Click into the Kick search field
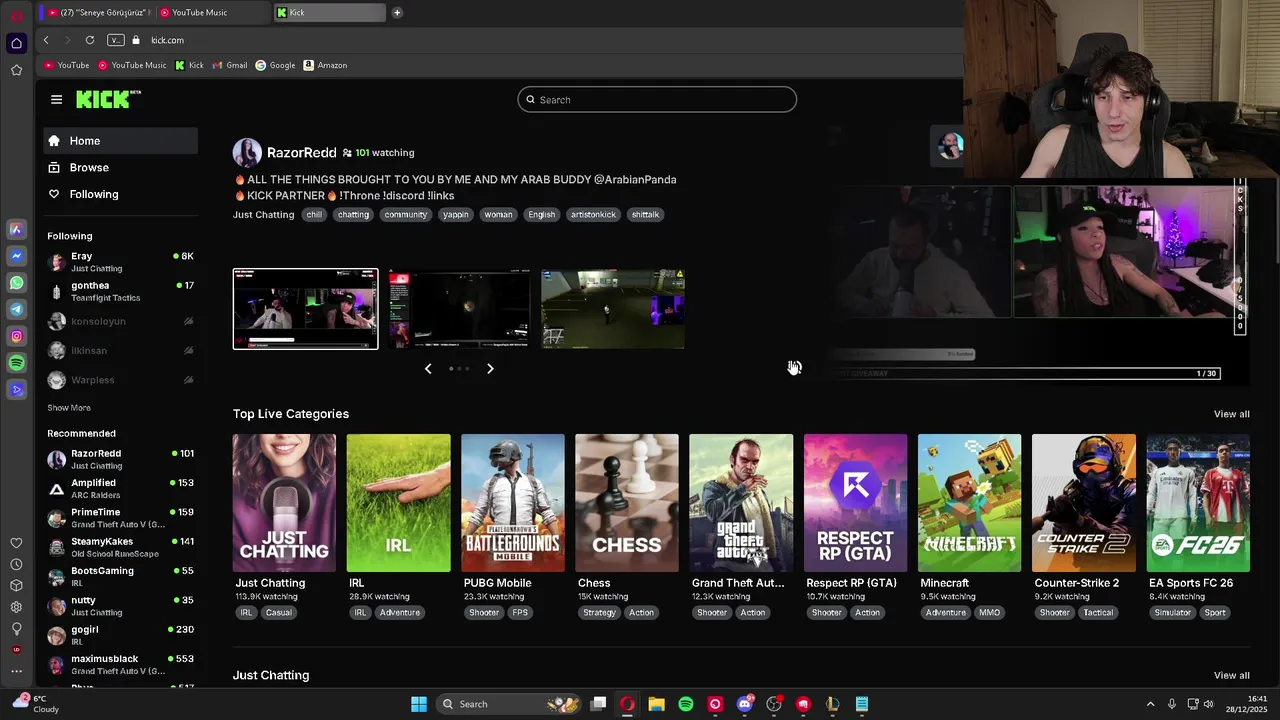Image resolution: width=1280 pixels, height=720 pixels. click(x=657, y=100)
